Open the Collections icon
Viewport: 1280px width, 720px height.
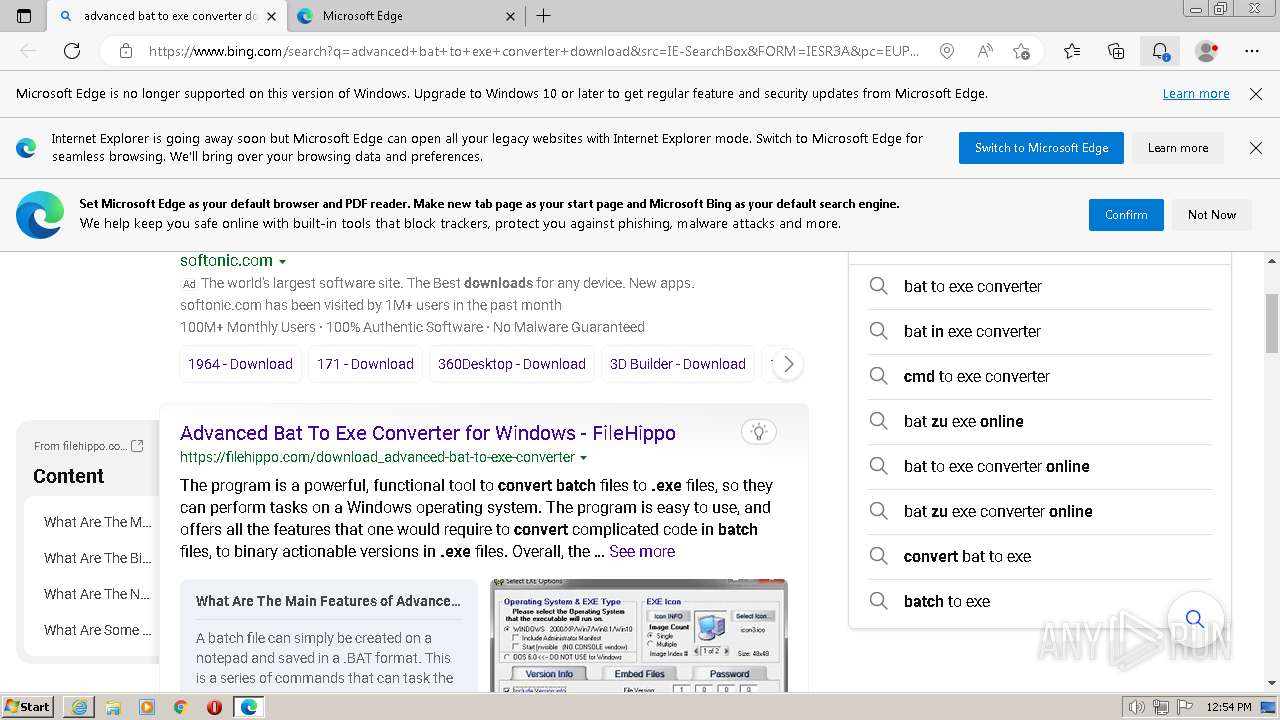tap(1116, 51)
